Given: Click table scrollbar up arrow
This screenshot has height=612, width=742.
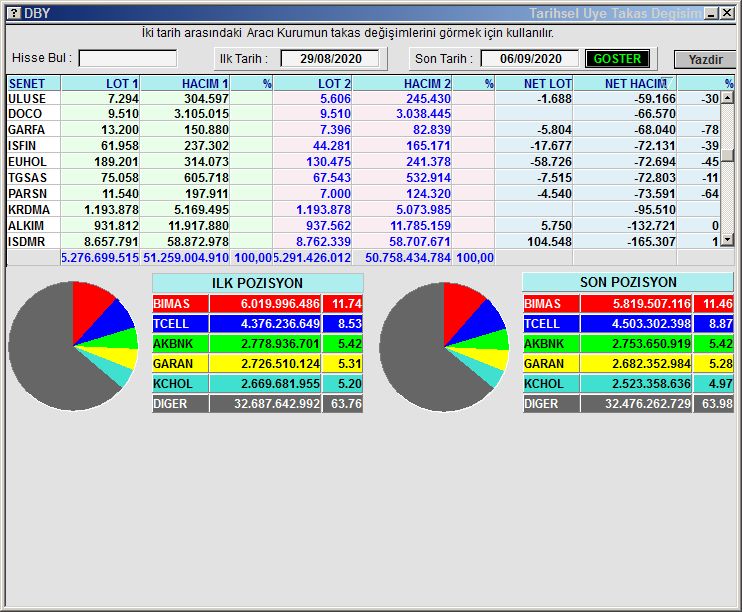Looking at the screenshot, I should [x=727, y=98].
